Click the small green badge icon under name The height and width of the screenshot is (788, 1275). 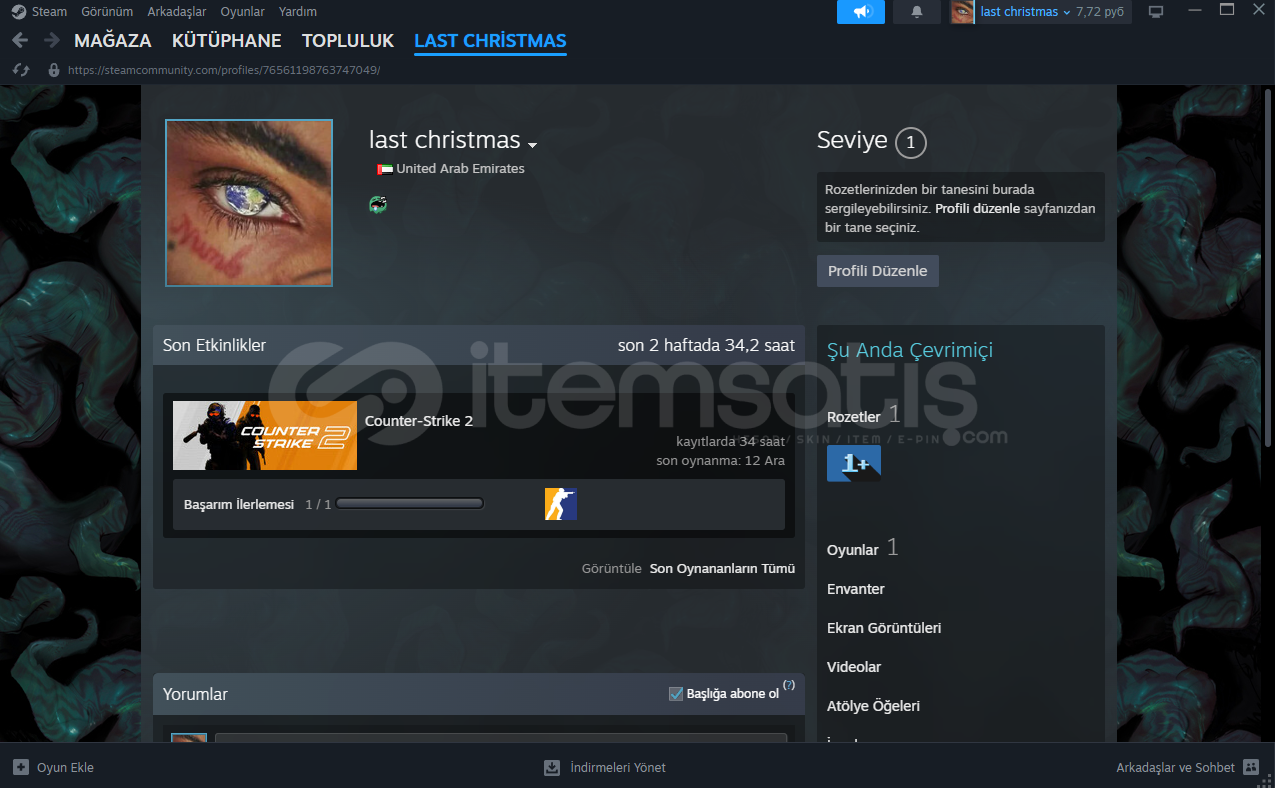(378, 205)
